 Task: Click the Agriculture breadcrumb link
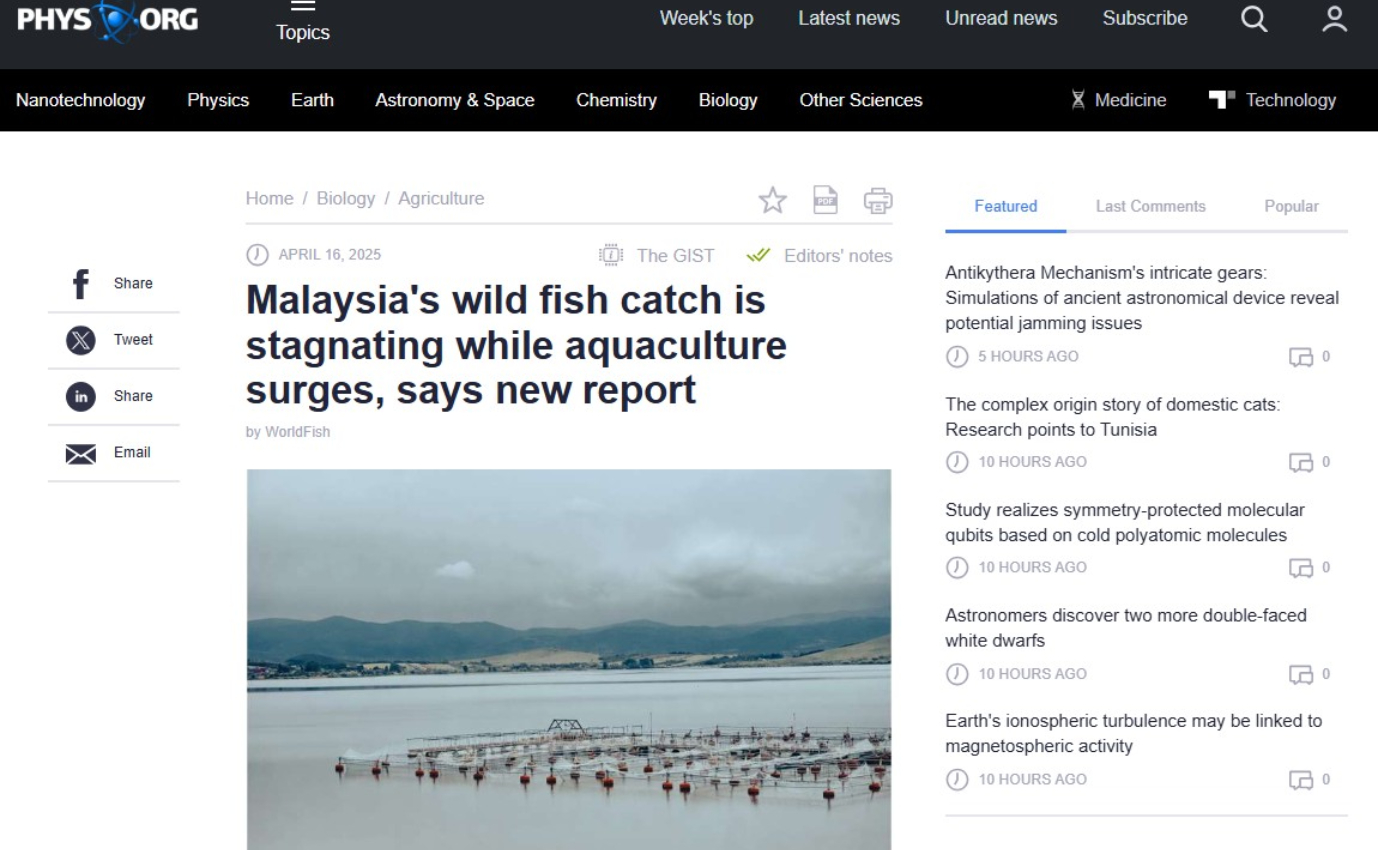click(441, 198)
